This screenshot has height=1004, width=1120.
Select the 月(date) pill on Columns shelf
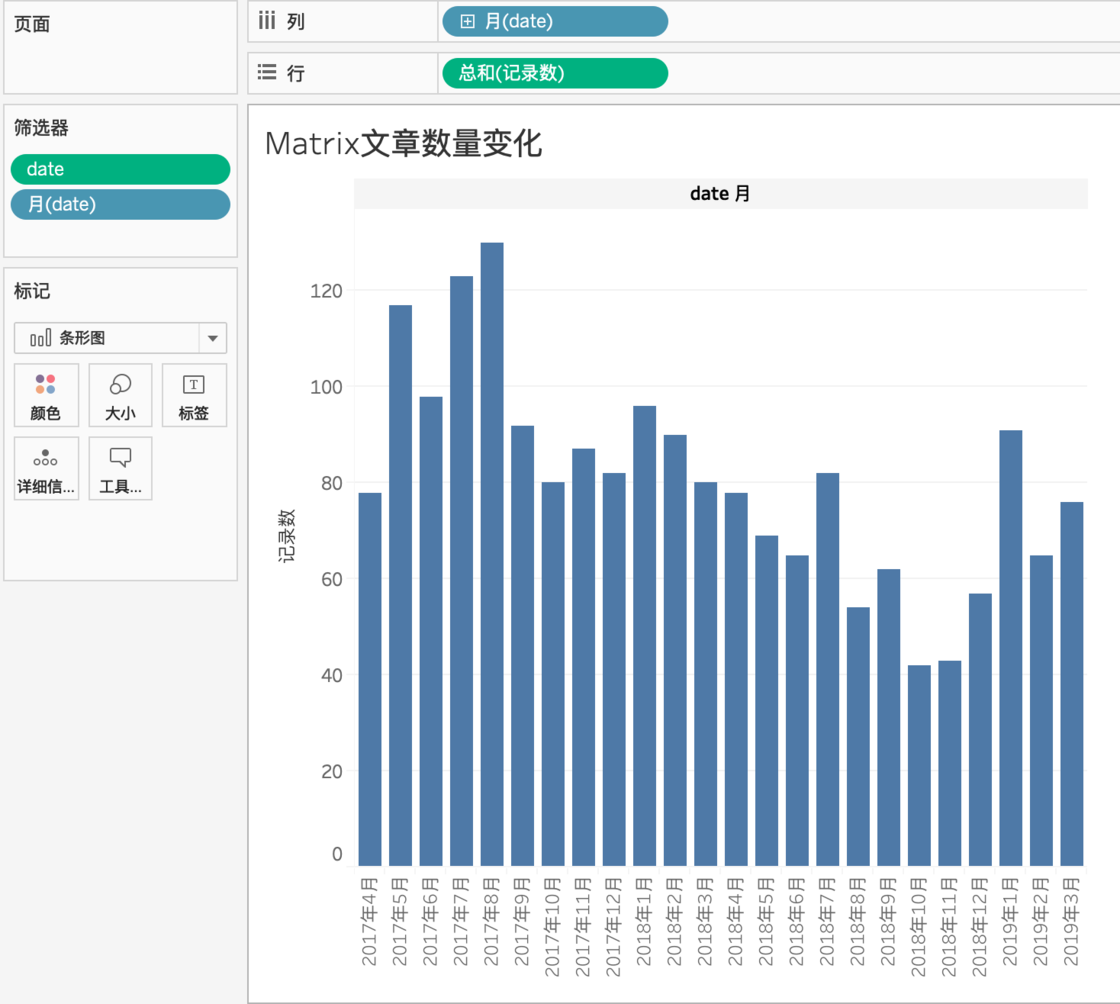click(555, 21)
